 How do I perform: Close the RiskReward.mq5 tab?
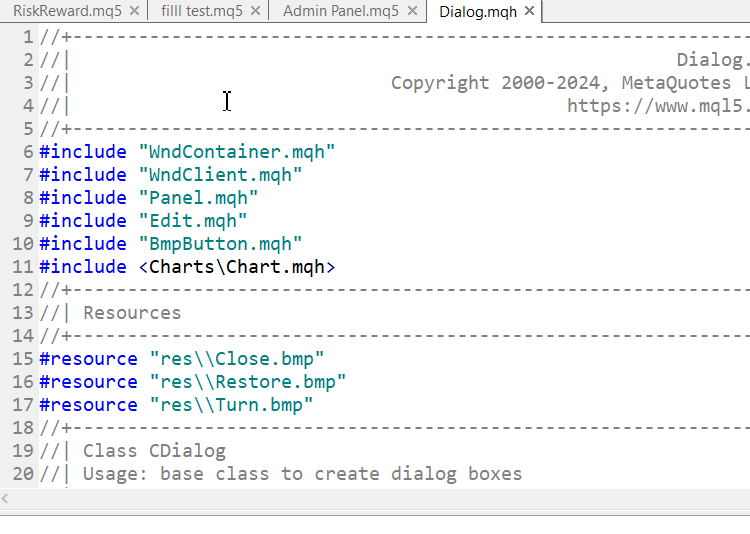click(134, 11)
